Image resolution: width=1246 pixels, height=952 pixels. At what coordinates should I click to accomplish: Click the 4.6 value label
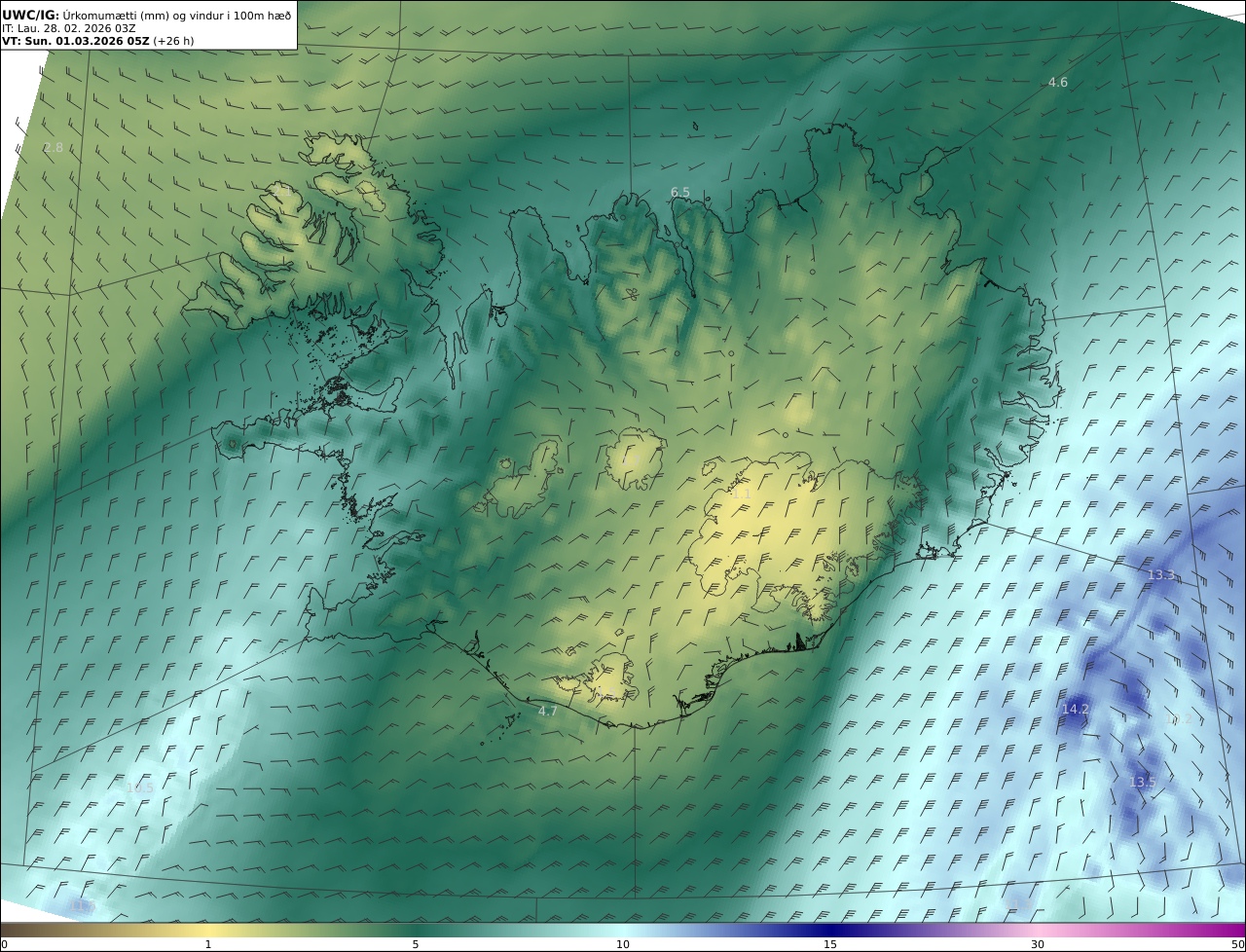[1057, 83]
